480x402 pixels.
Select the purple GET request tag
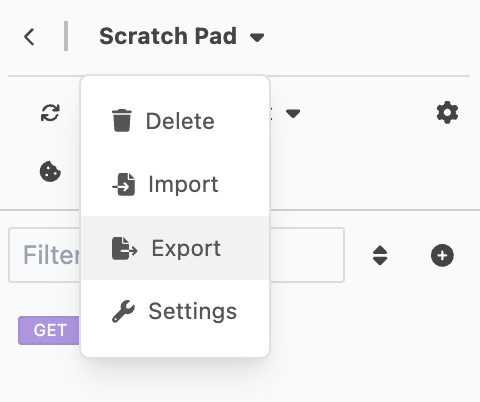coord(49,330)
